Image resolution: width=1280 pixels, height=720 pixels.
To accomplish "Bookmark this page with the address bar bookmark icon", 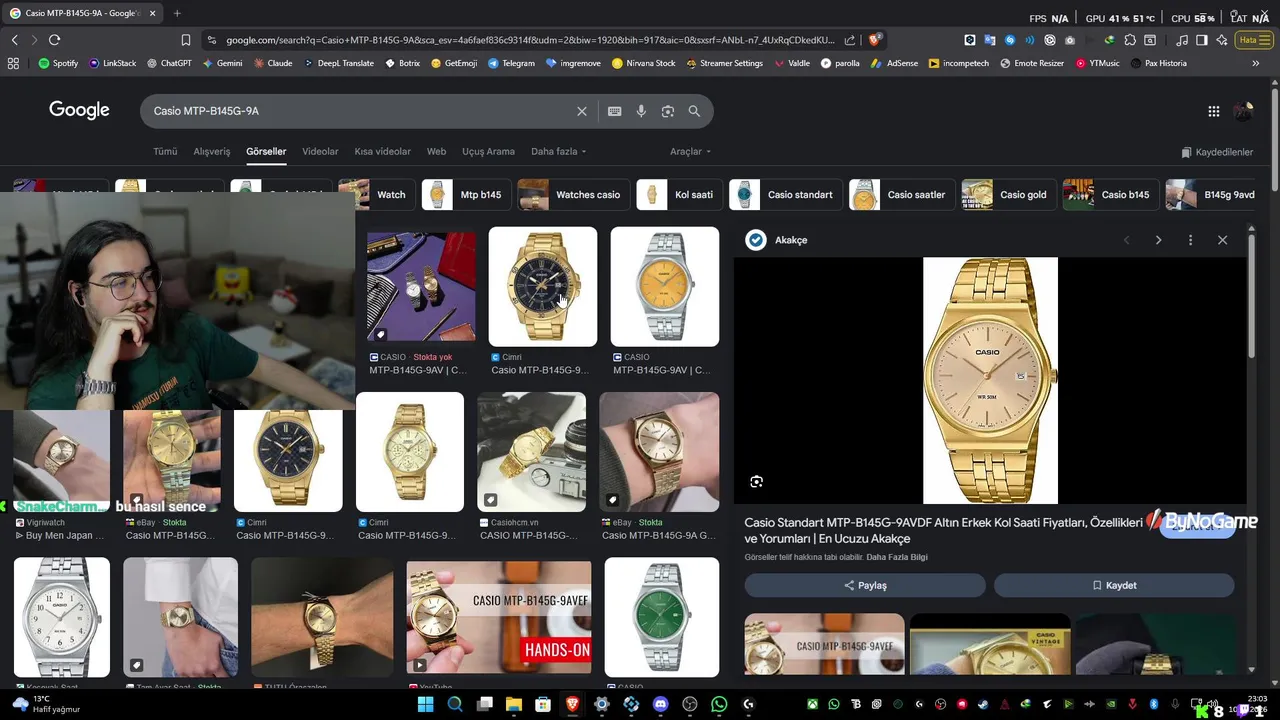I will coord(186,40).
